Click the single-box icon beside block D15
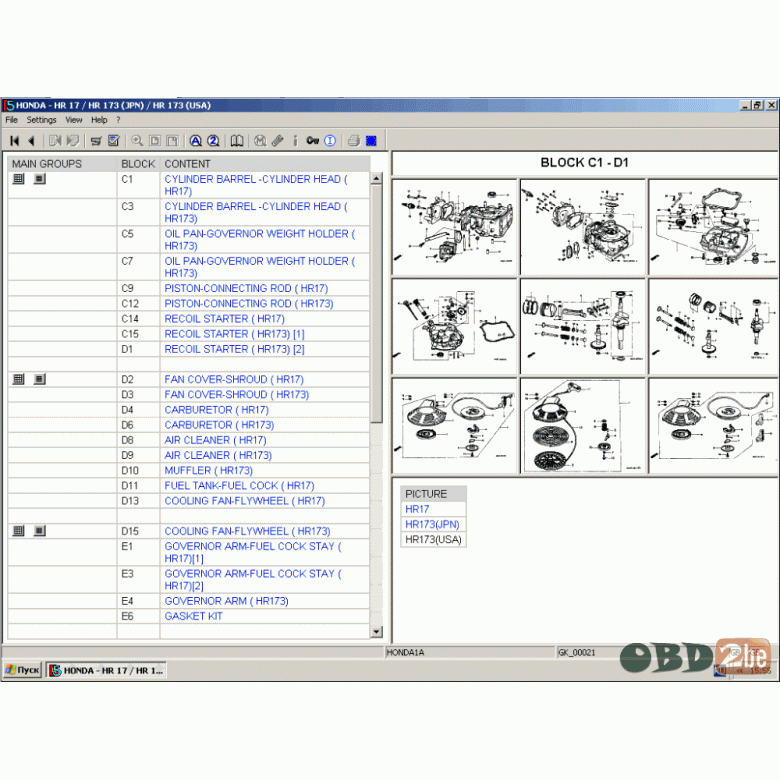 point(40,531)
